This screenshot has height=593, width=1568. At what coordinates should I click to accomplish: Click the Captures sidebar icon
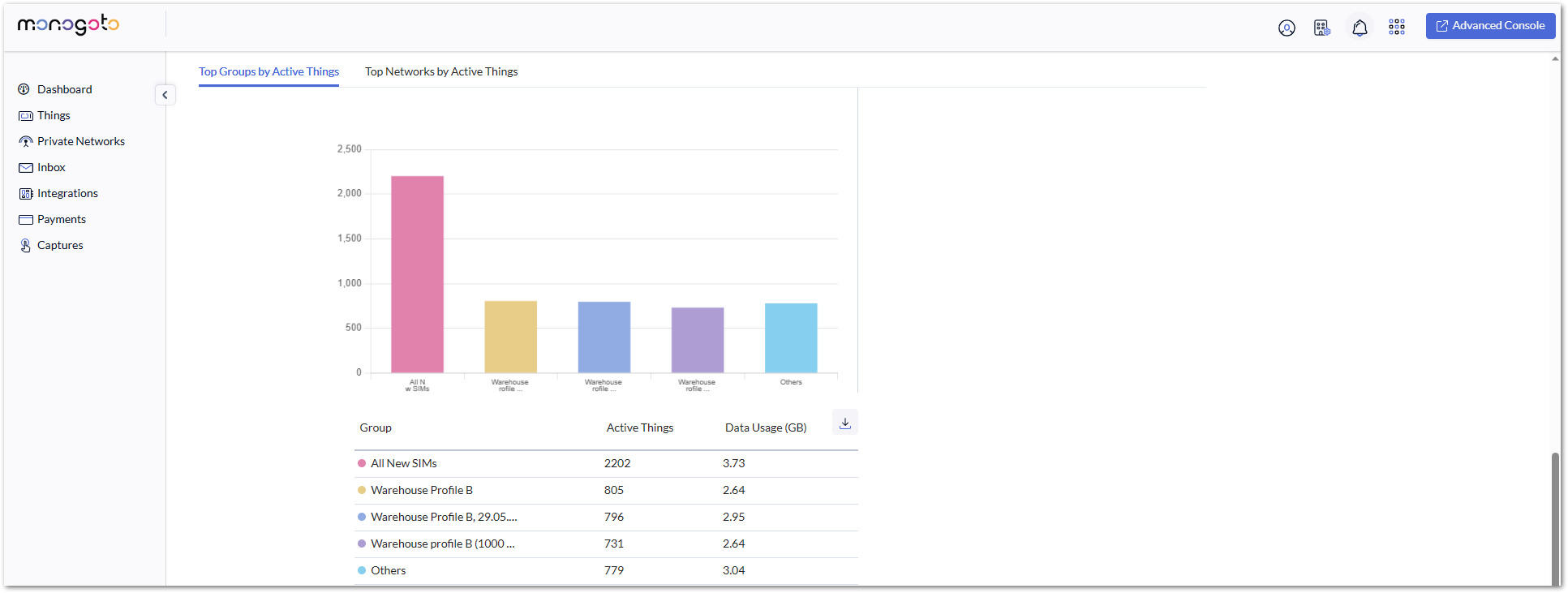pyautogui.click(x=25, y=246)
